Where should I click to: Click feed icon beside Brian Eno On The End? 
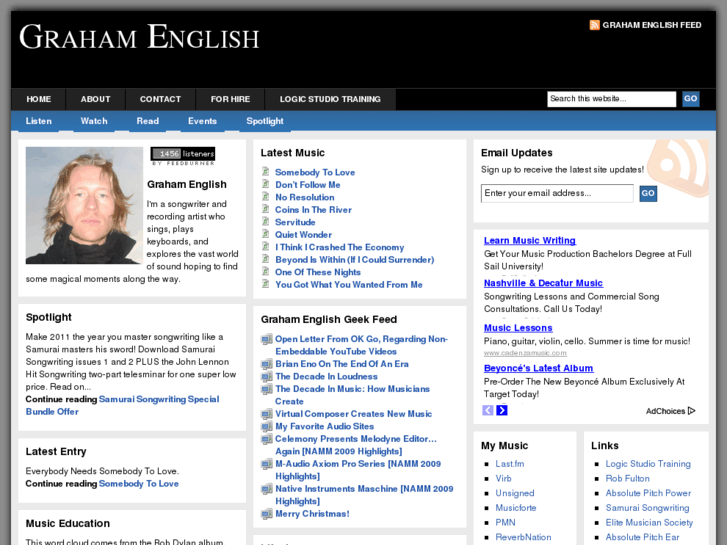267,364
